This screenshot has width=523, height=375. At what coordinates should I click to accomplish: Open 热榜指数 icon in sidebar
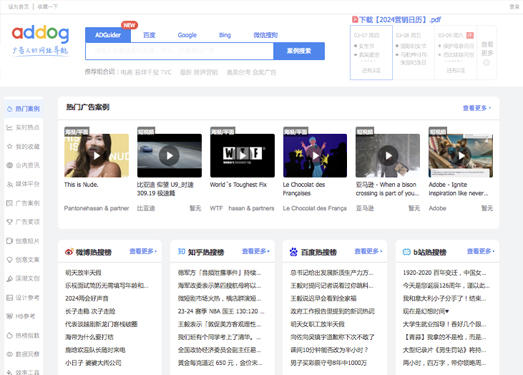[10, 335]
